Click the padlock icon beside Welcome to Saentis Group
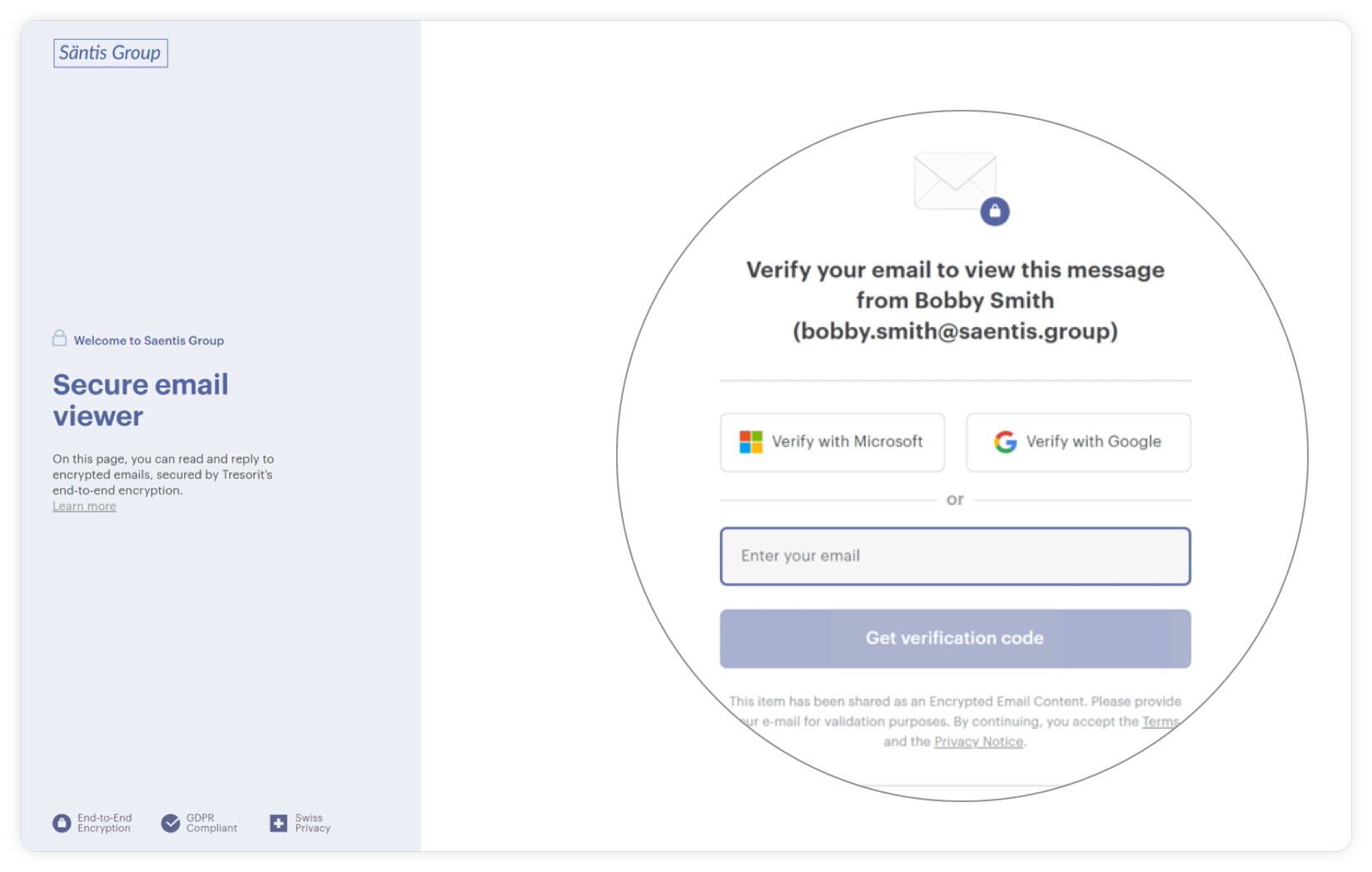This screenshot has width=1372, height=872. 60,338
